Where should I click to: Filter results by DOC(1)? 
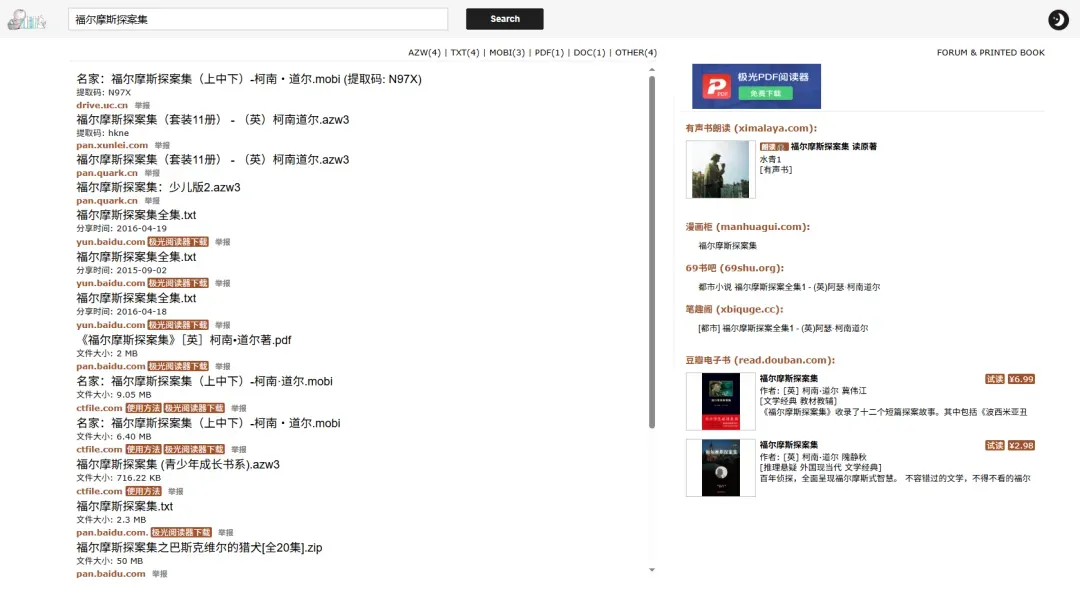[x=590, y=52]
